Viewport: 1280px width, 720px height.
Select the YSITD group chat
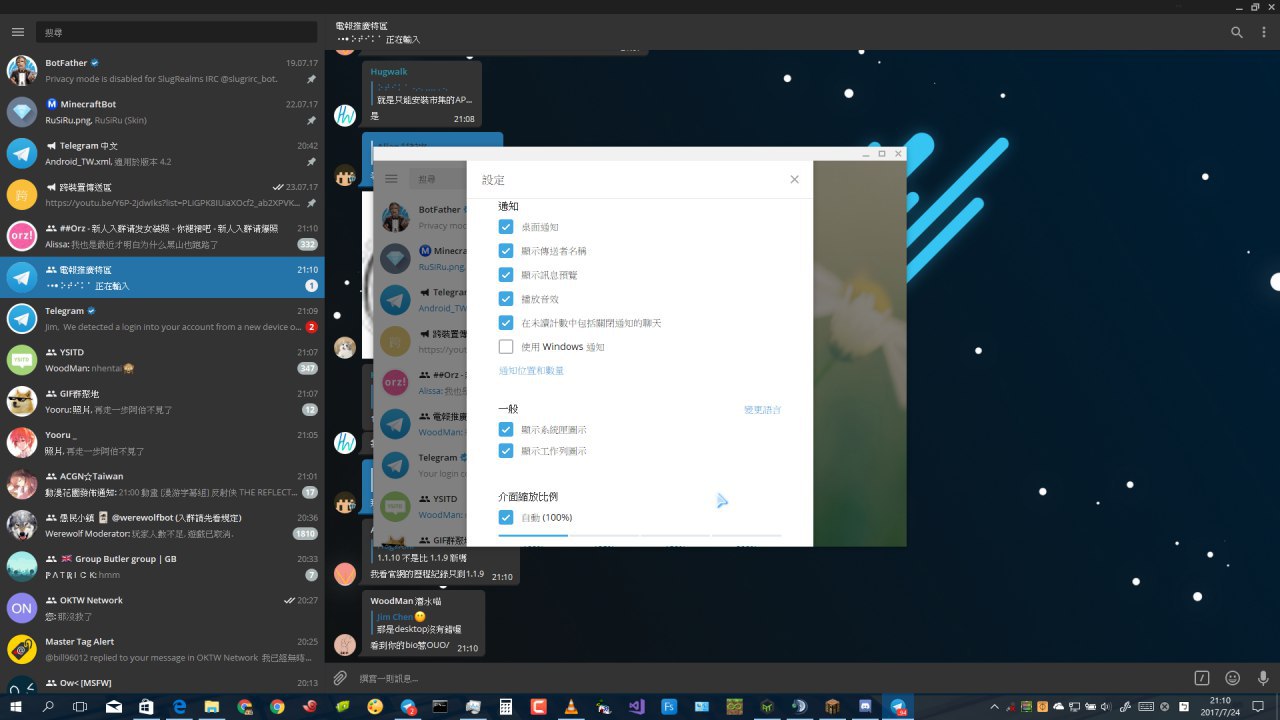pos(162,360)
